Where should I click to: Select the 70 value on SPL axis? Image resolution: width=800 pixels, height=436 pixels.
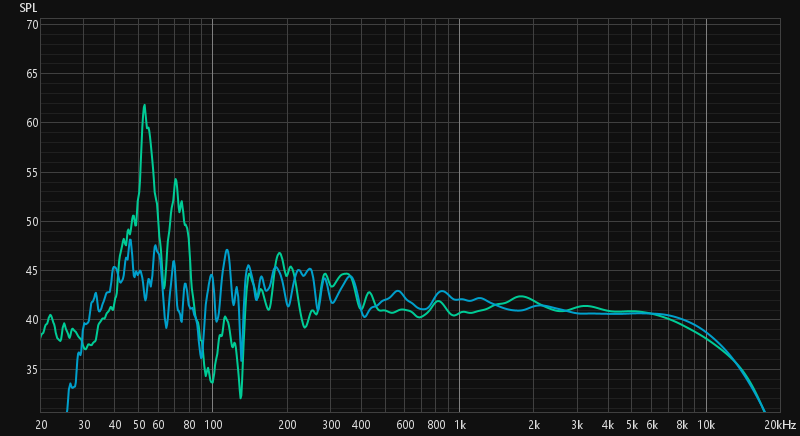31,24
